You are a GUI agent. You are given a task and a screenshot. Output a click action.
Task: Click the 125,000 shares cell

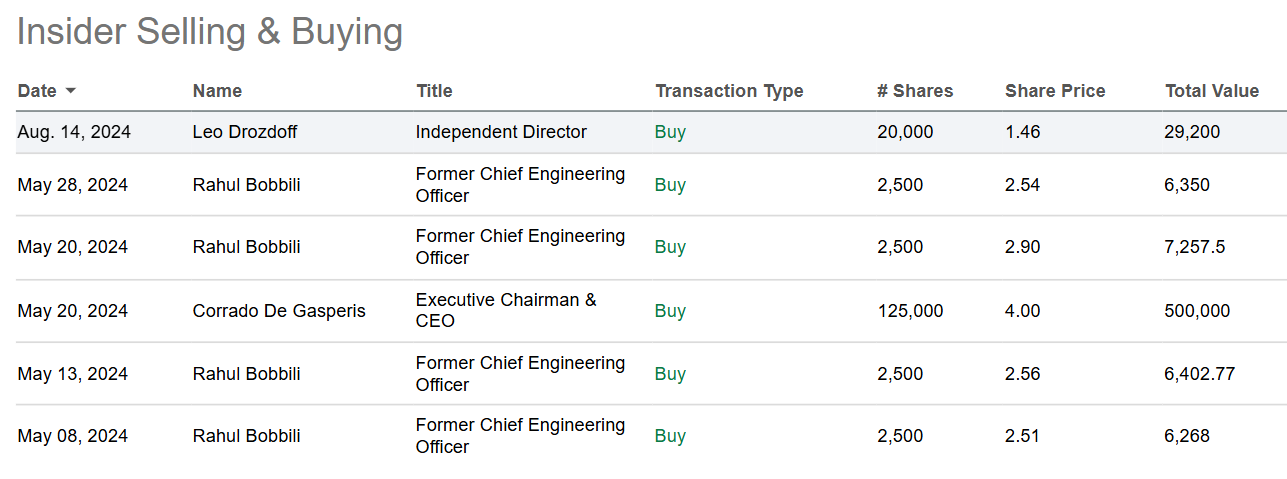pyautogui.click(x=910, y=311)
